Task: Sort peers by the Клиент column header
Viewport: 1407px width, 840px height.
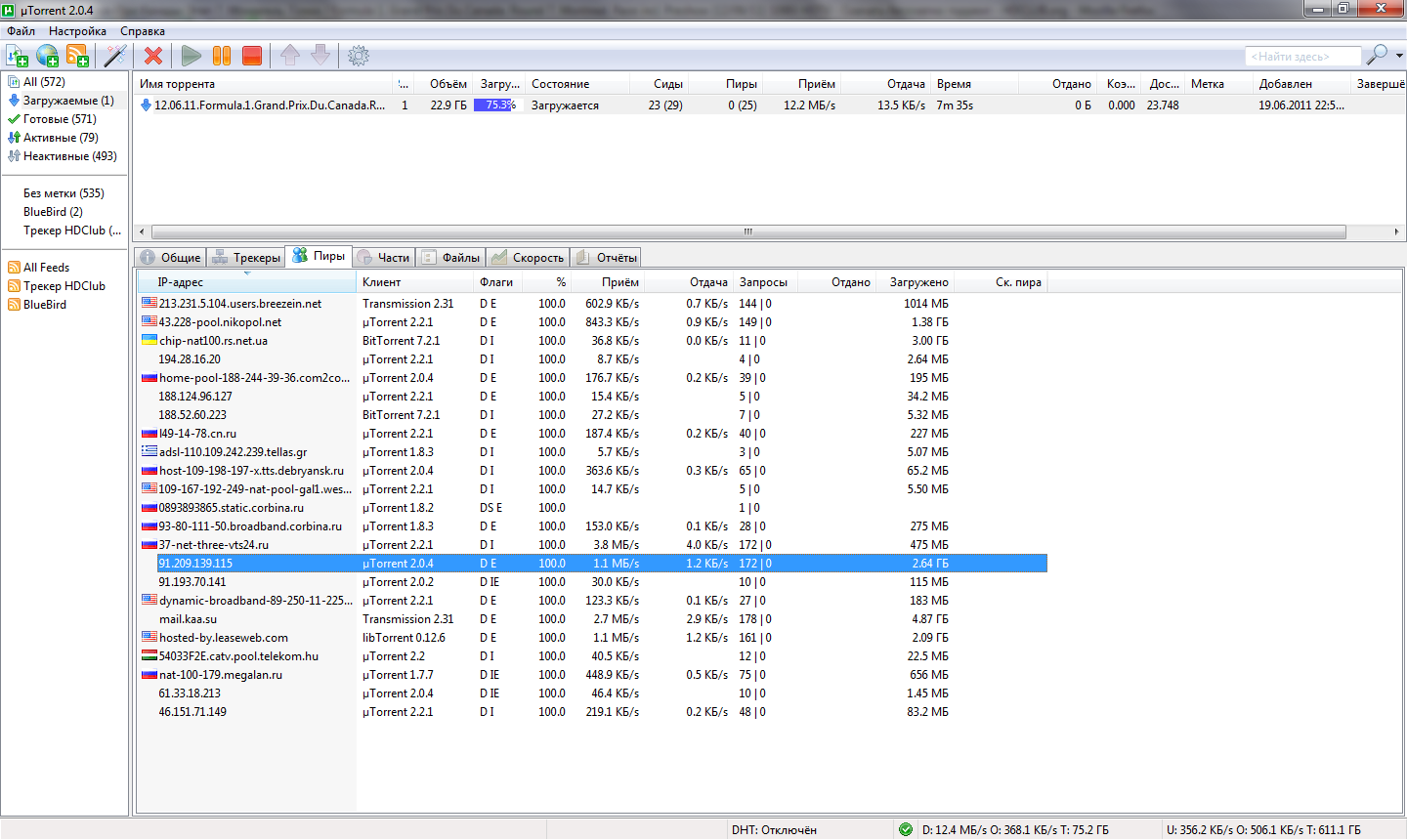Action: [x=382, y=282]
